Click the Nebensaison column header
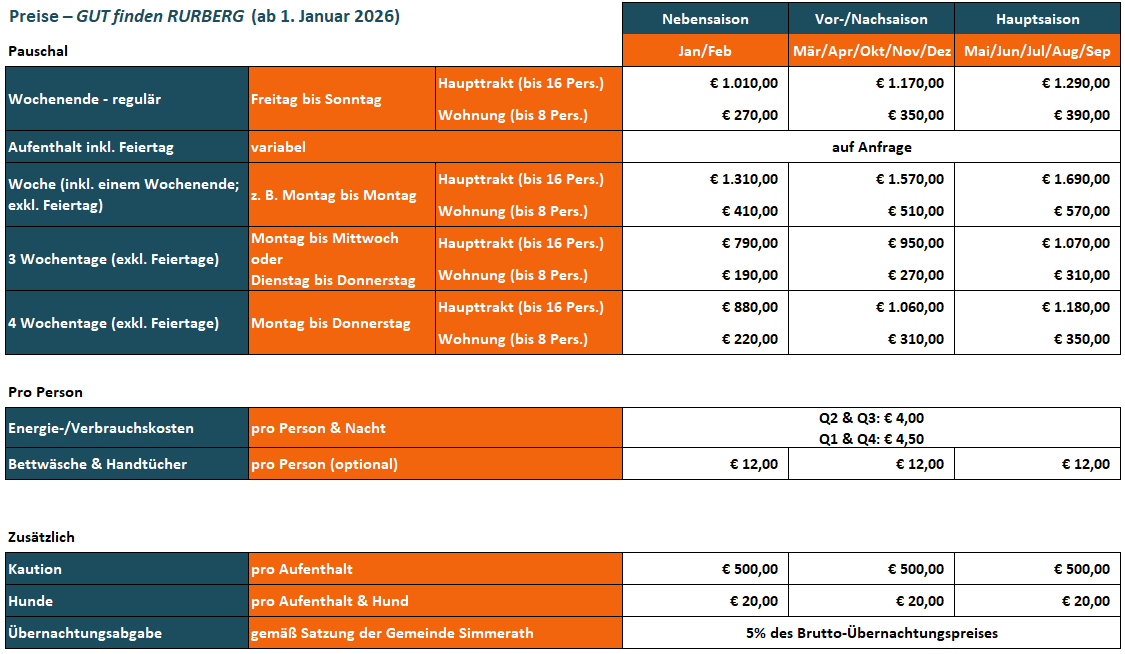 [x=705, y=19]
